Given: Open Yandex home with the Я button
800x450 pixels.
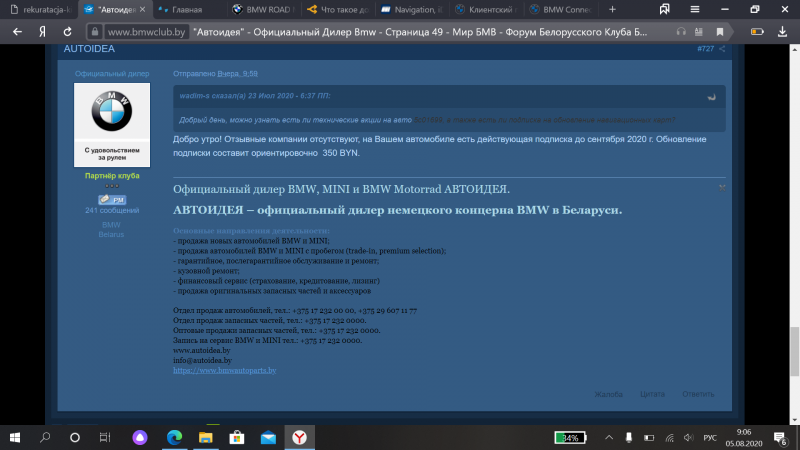Looking at the screenshot, I should [42, 32].
